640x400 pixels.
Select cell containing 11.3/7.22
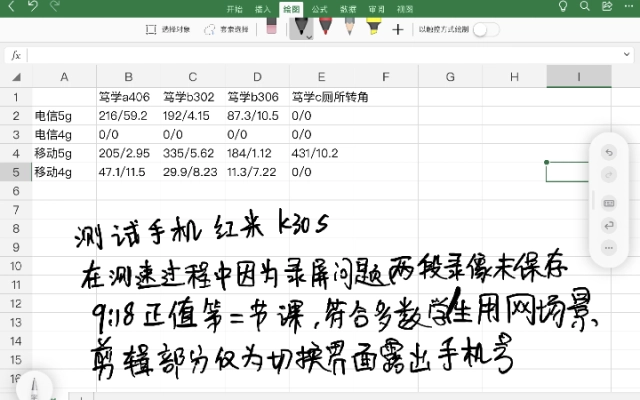pyautogui.click(x=257, y=172)
